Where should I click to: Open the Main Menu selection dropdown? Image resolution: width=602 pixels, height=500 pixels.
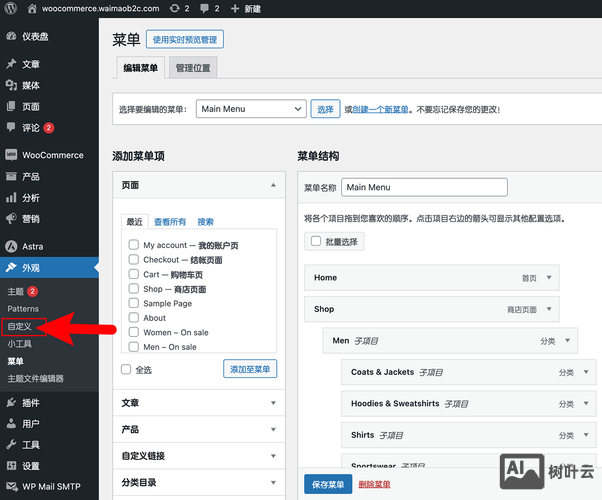250,109
